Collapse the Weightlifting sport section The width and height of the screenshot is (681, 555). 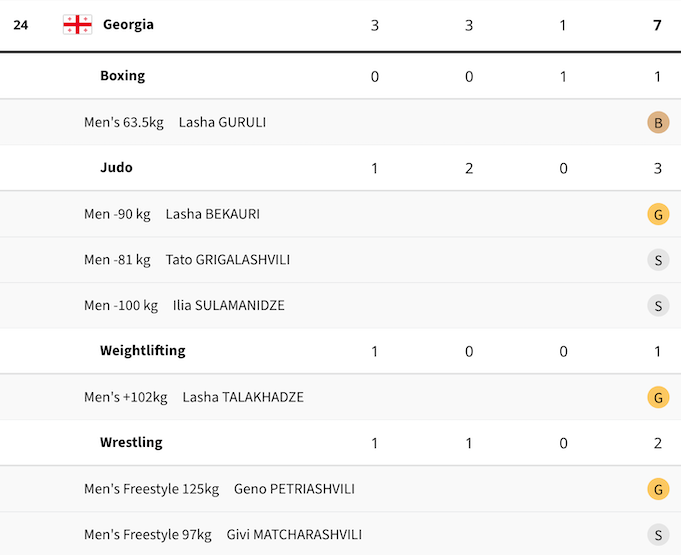coord(142,351)
